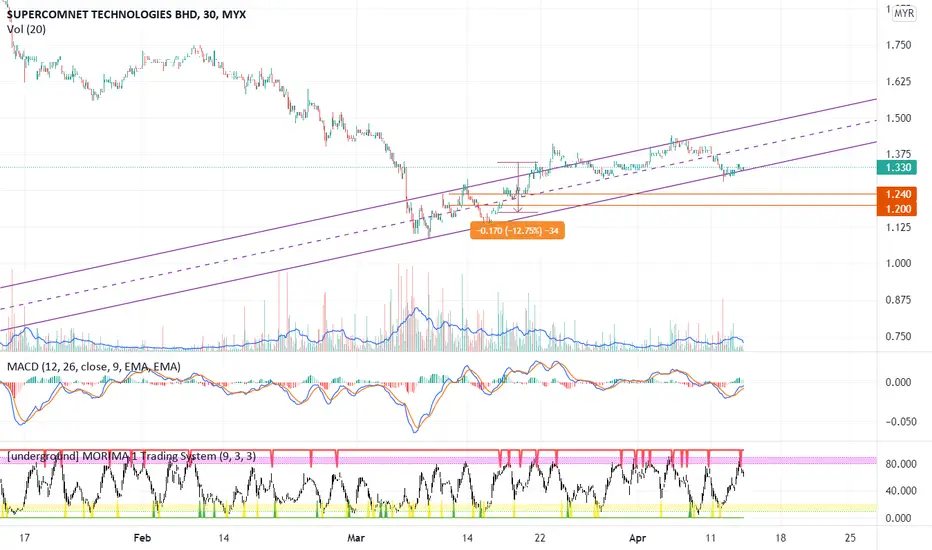Select the orange 1.240 price level label

click(897, 194)
